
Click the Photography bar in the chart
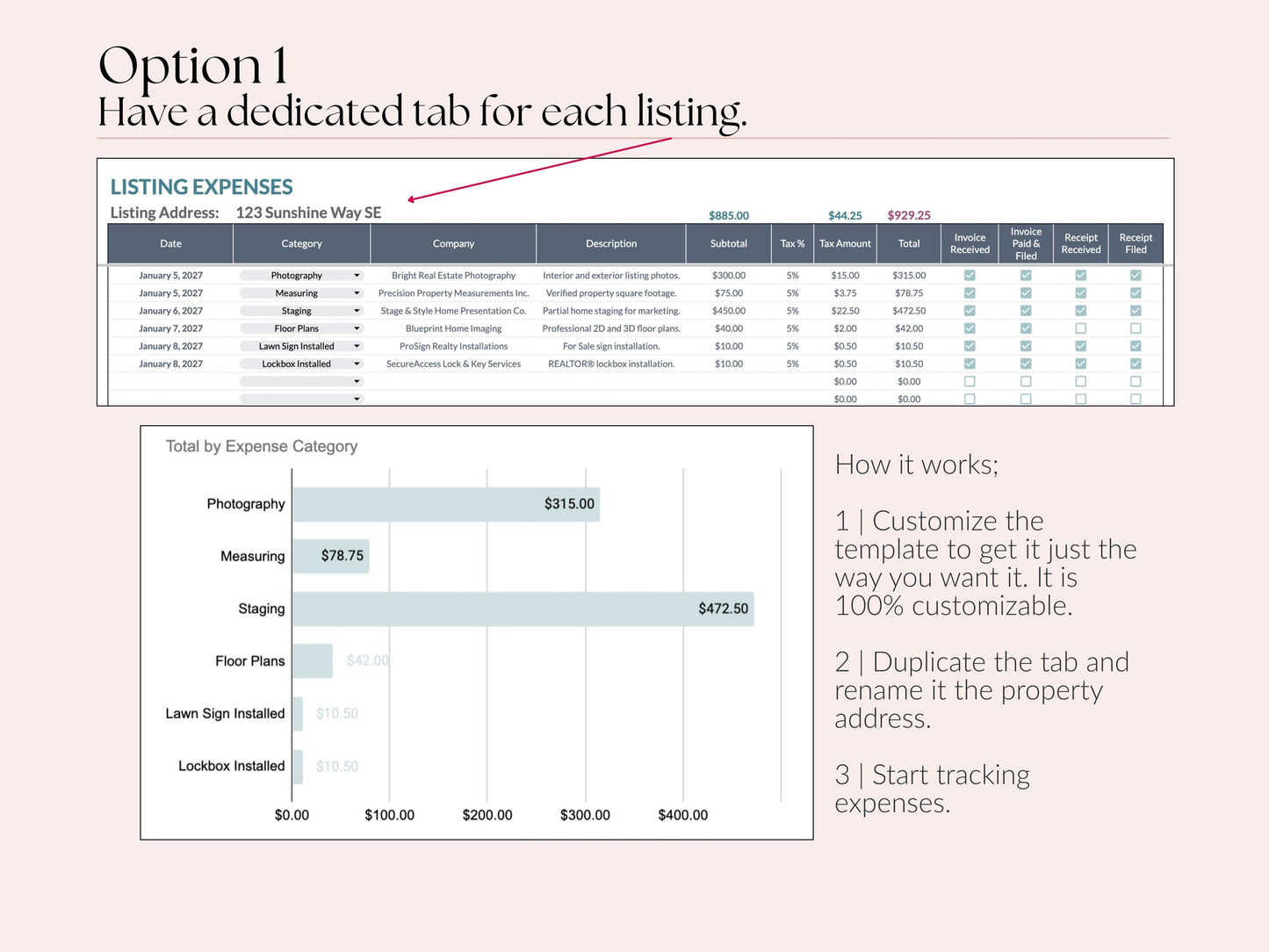[x=446, y=504]
